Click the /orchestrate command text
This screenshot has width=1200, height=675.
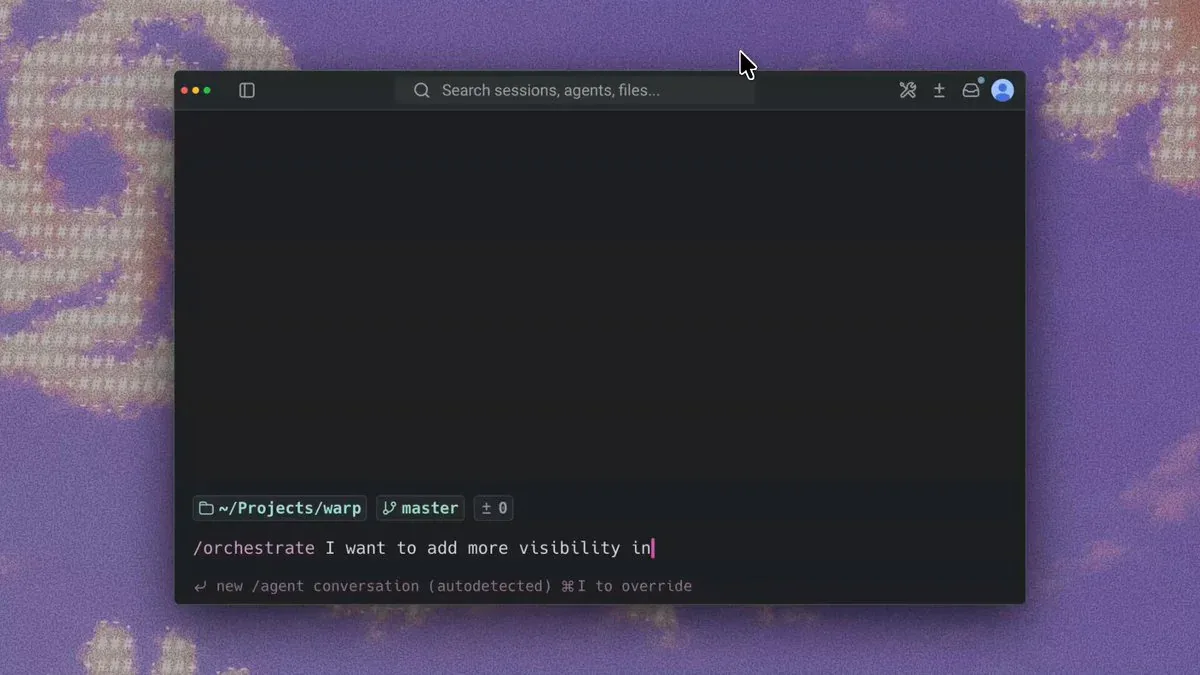tap(254, 548)
